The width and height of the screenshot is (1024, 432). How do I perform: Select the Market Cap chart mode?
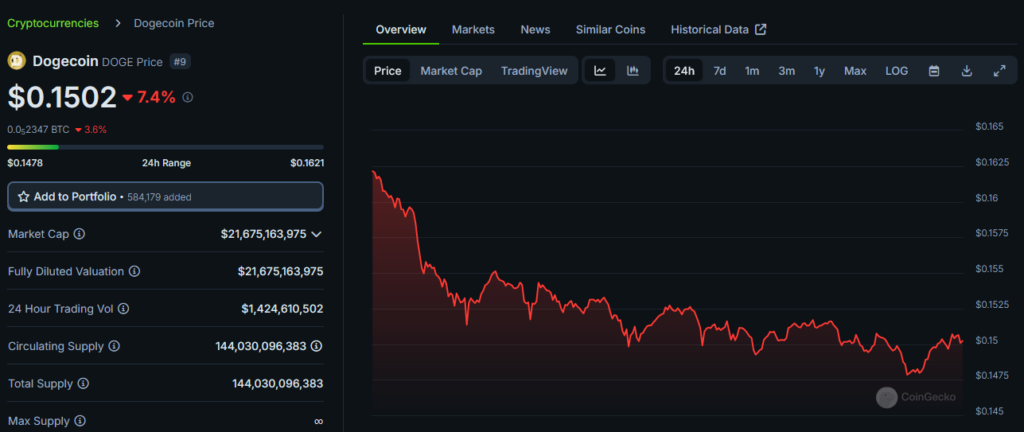(x=451, y=70)
